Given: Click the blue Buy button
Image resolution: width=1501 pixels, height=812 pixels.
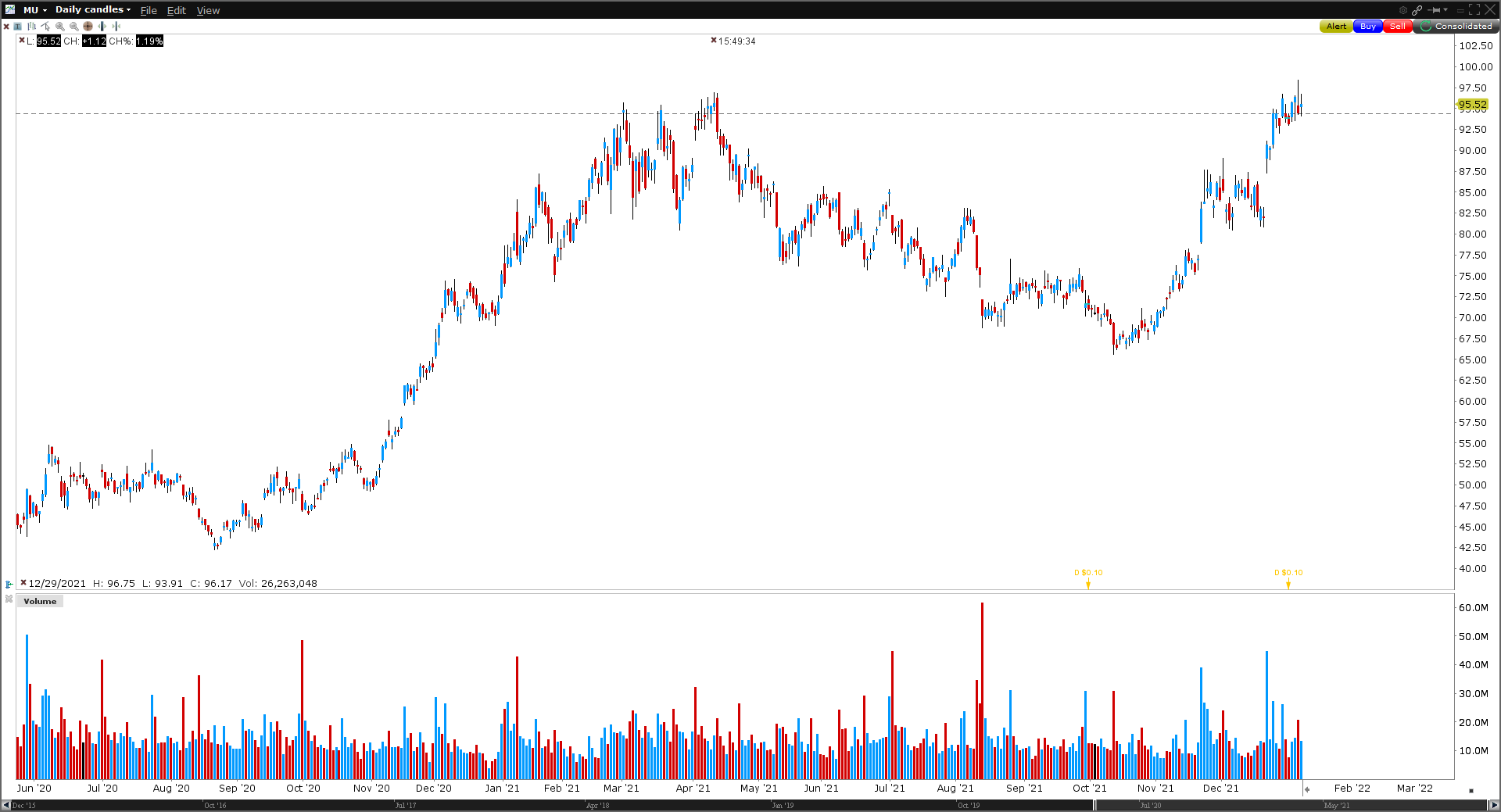Looking at the screenshot, I should click(1367, 26).
